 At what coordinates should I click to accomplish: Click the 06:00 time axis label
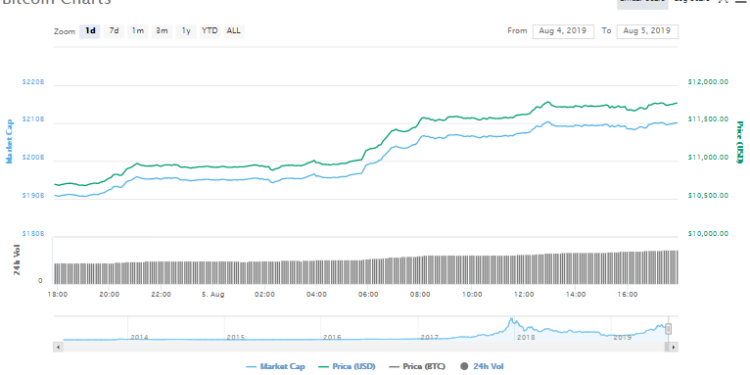(x=368, y=295)
